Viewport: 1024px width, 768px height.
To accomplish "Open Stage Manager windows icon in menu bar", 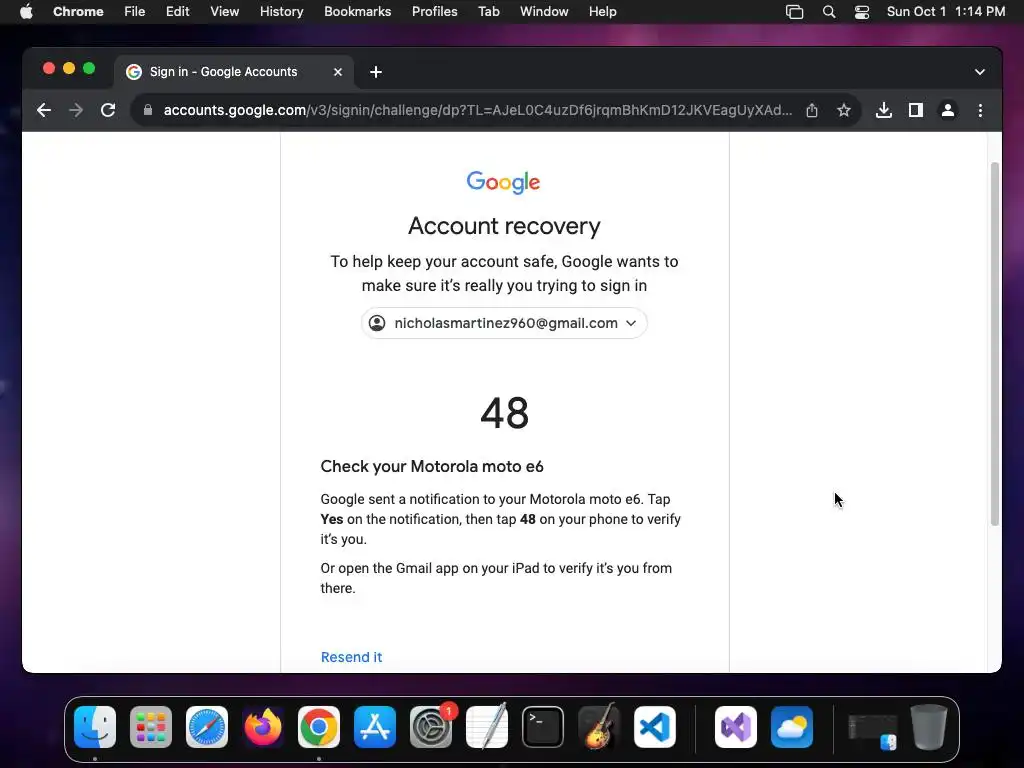I will click(x=794, y=12).
